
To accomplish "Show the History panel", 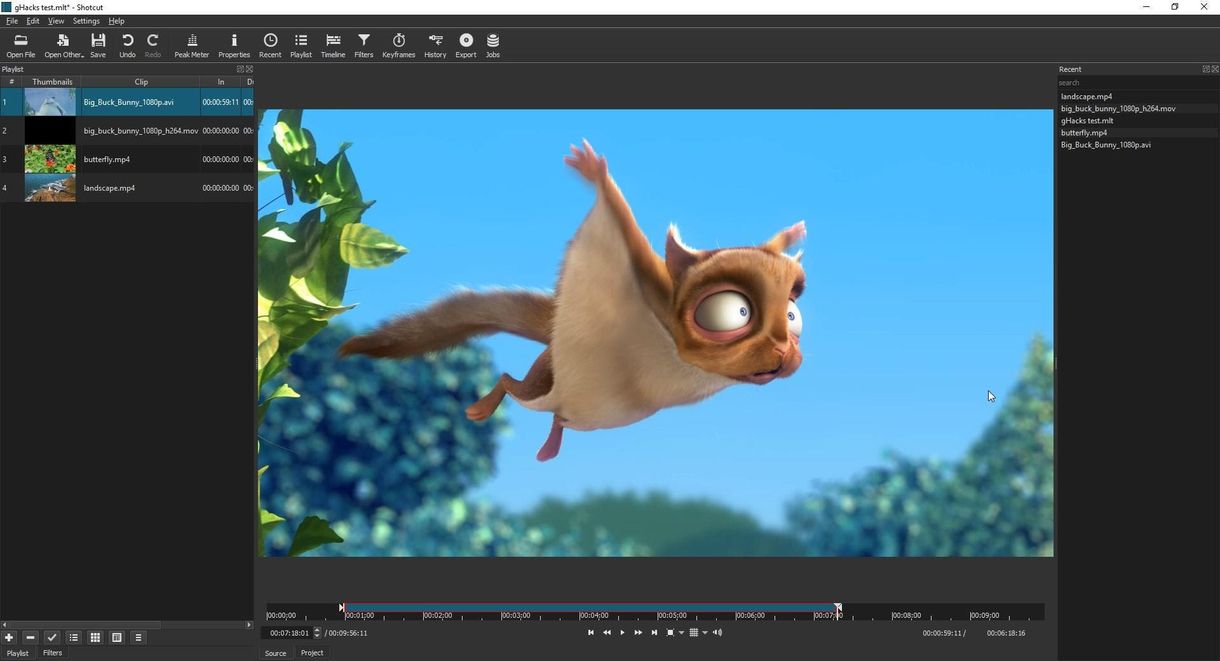I will [x=435, y=45].
